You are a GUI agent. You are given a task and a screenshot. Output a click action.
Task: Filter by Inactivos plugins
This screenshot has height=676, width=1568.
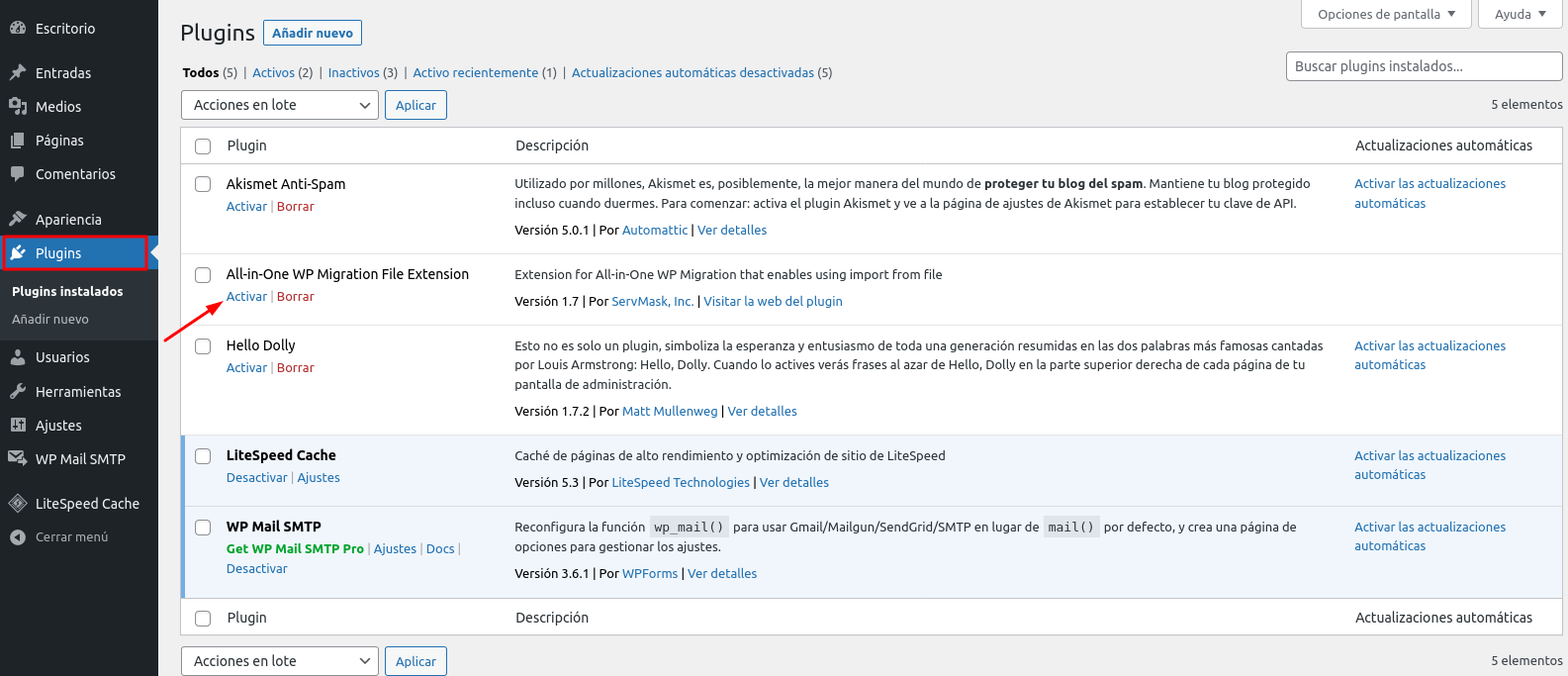[x=353, y=73]
